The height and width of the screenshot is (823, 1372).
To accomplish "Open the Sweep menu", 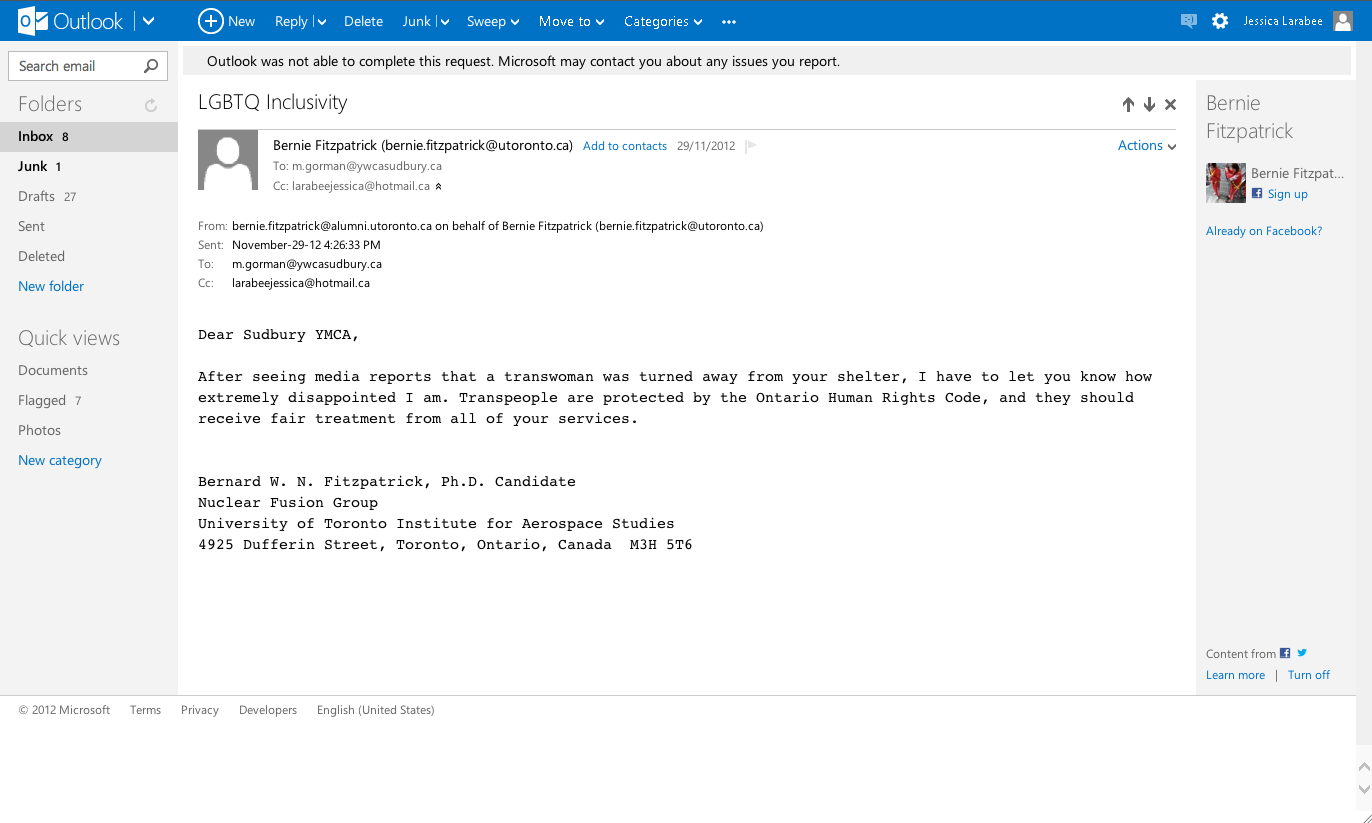I will click(x=493, y=21).
